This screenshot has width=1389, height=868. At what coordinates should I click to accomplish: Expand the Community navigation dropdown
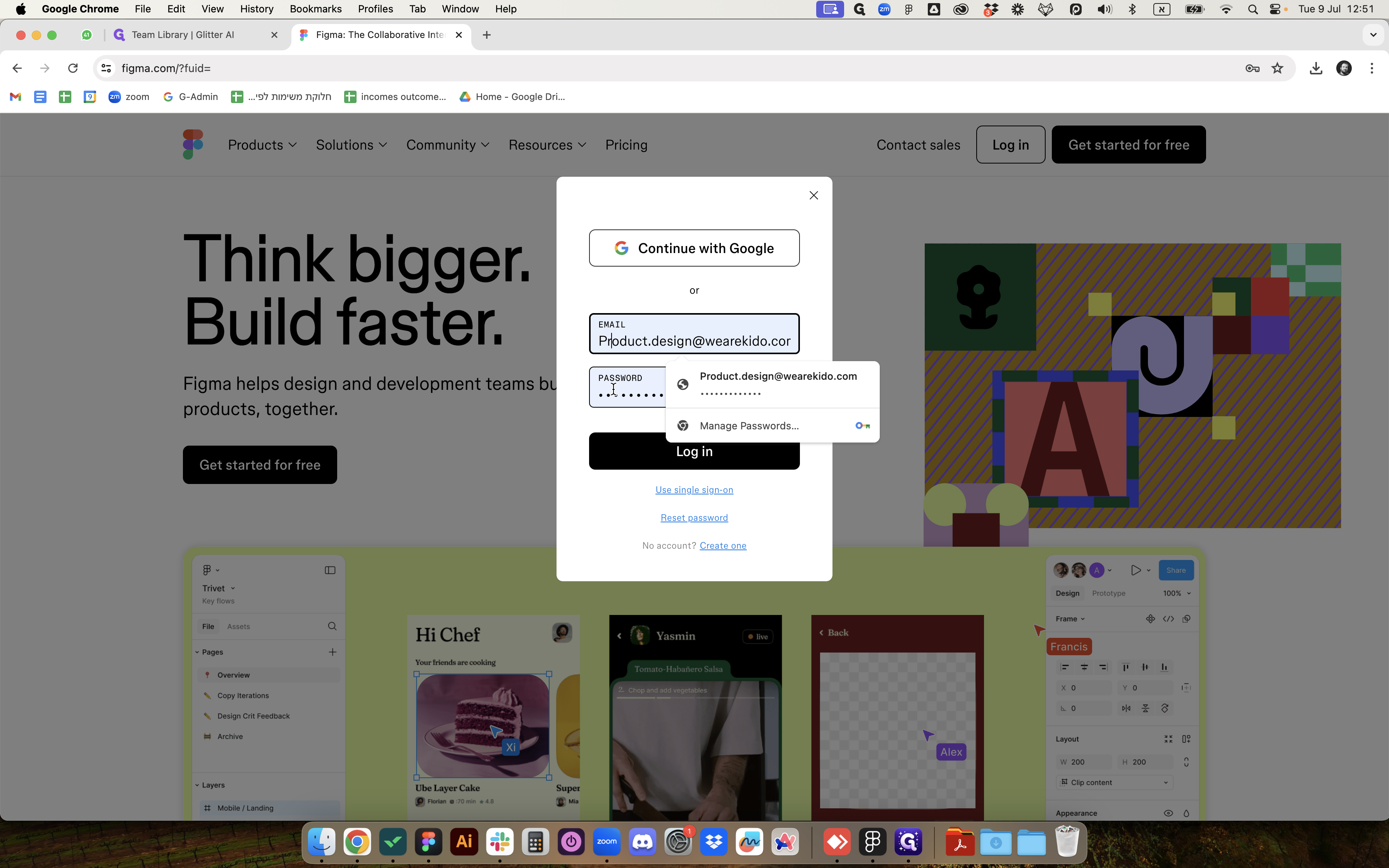point(448,145)
